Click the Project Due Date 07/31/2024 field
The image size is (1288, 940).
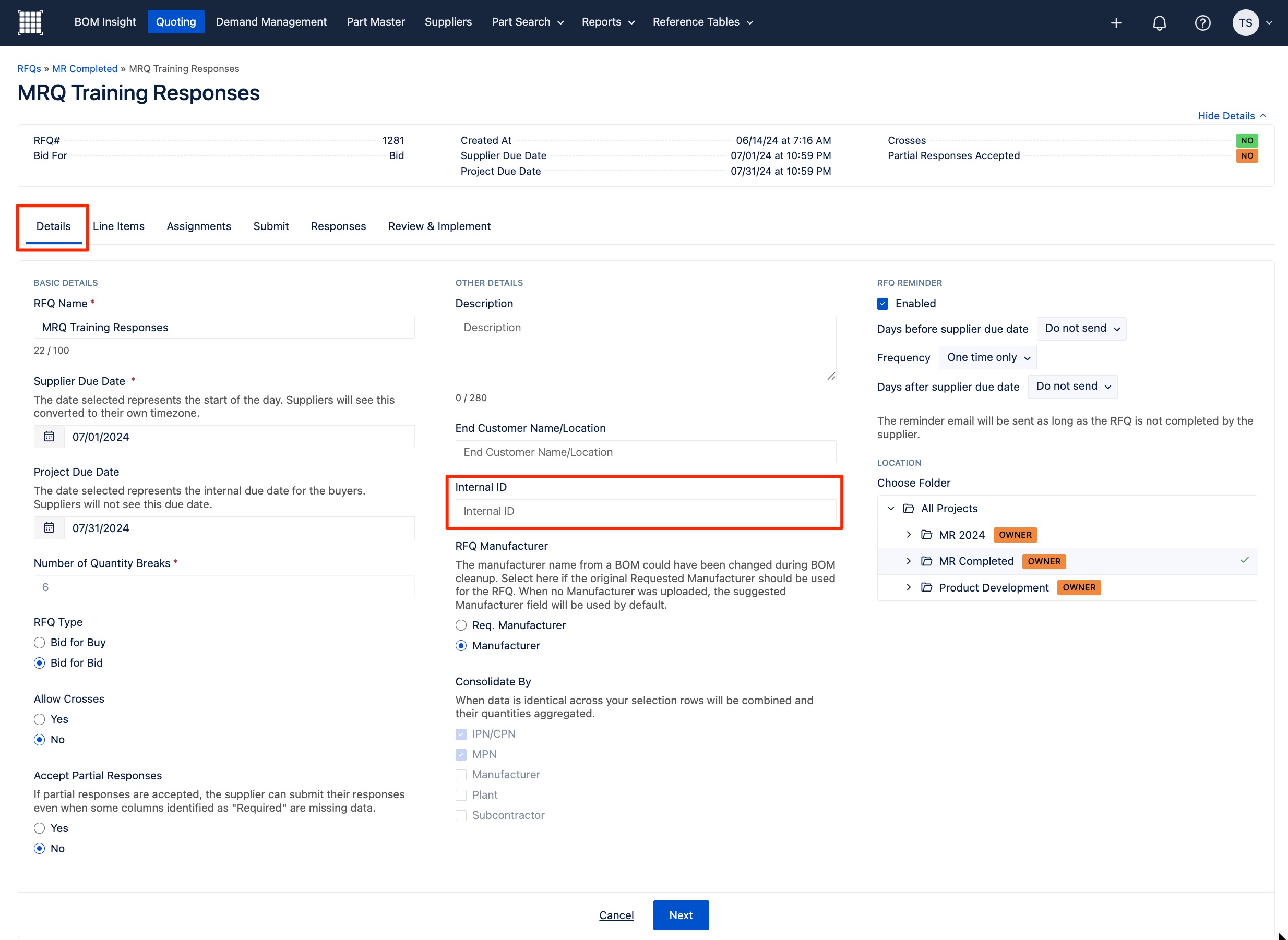[239, 528]
